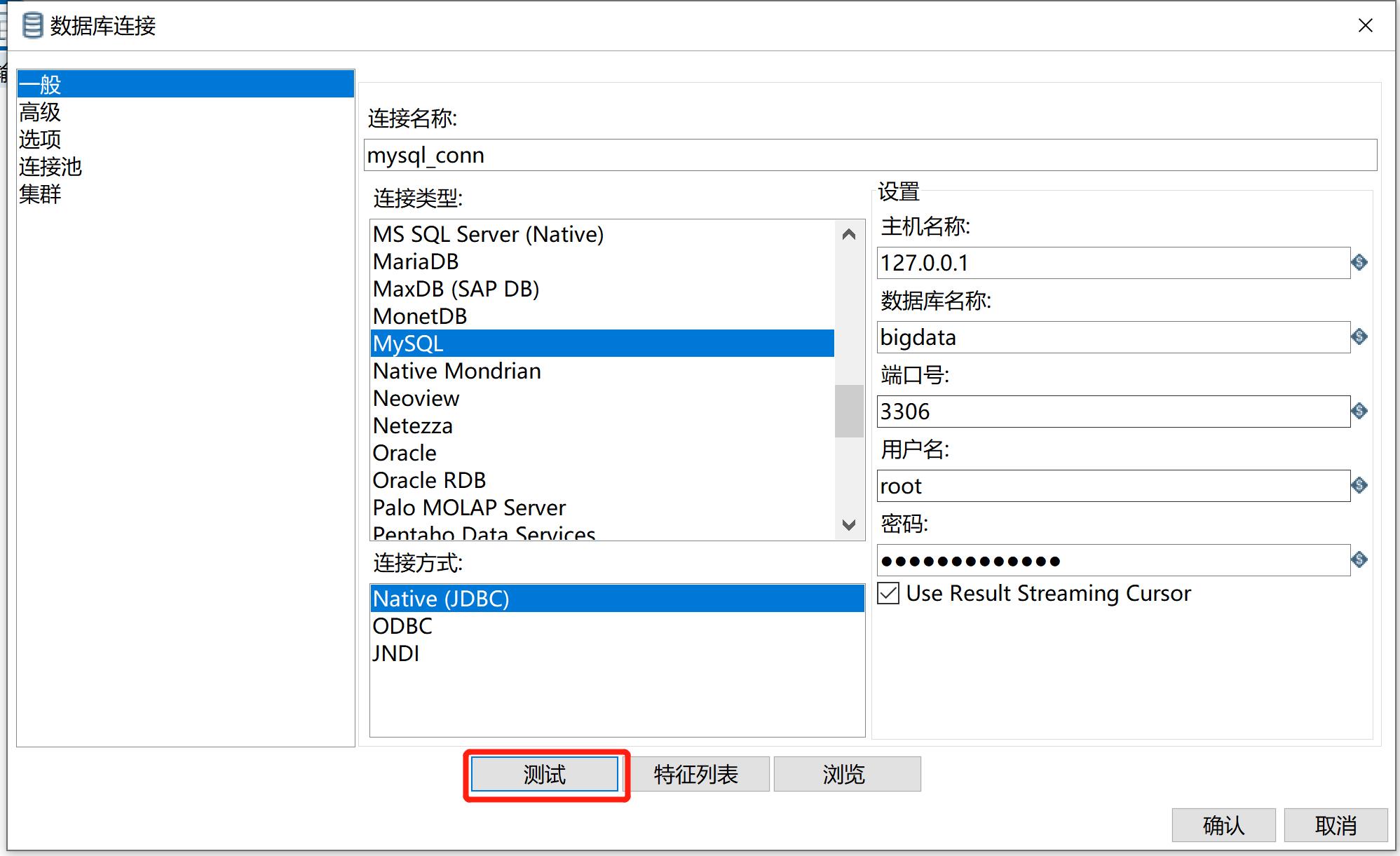
Task: Select Native (JDBC) access method
Action: pos(618,599)
